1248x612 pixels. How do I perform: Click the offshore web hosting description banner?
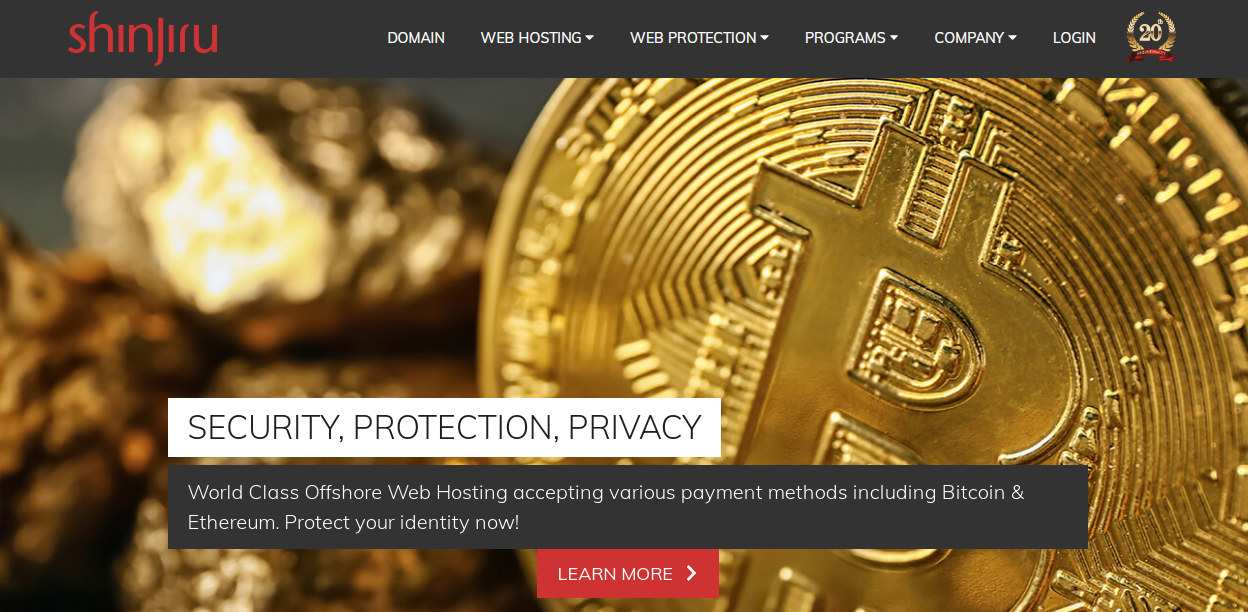click(x=628, y=507)
